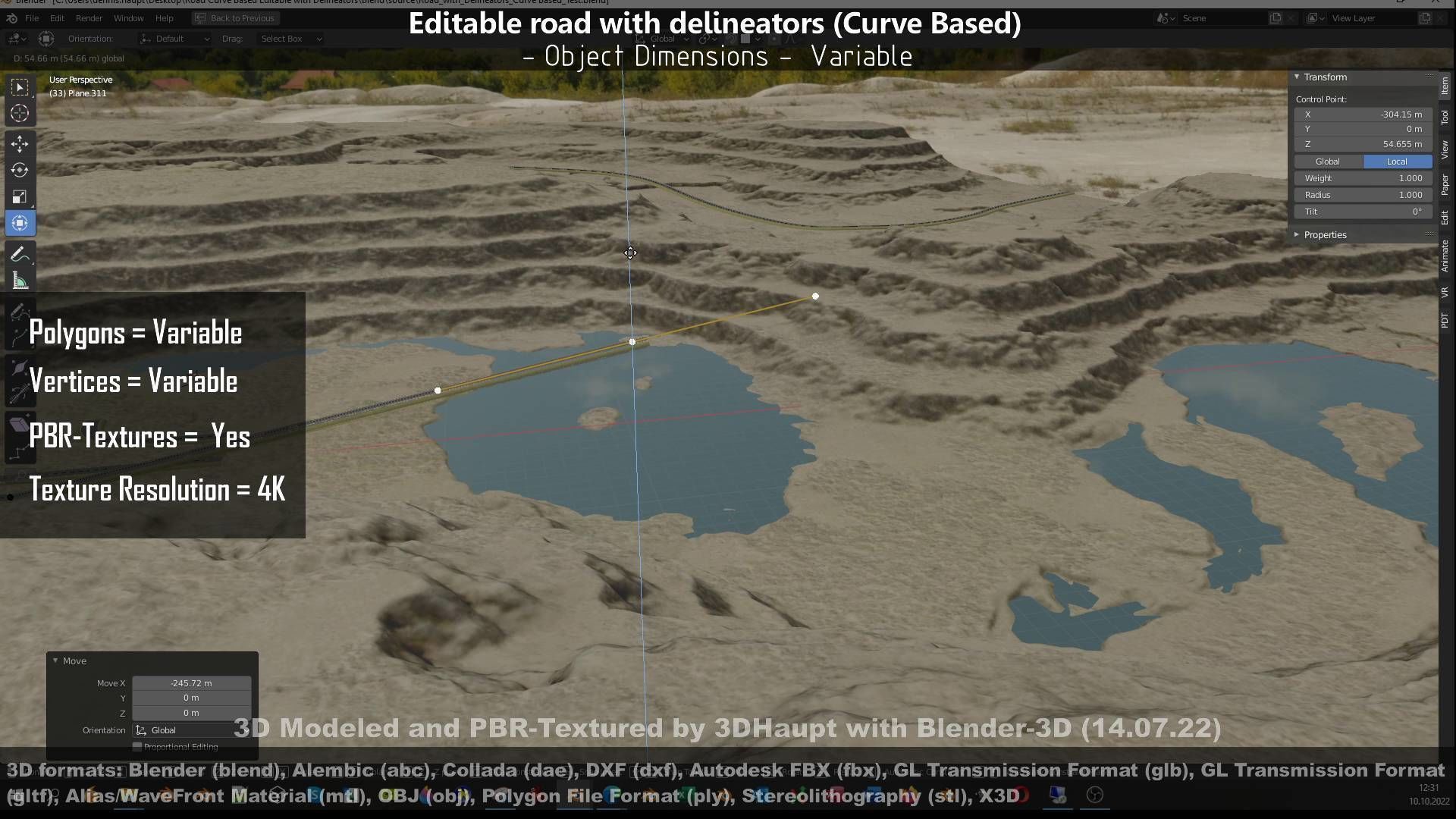Click the Transform tool icon in header

(x=46, y=39)
